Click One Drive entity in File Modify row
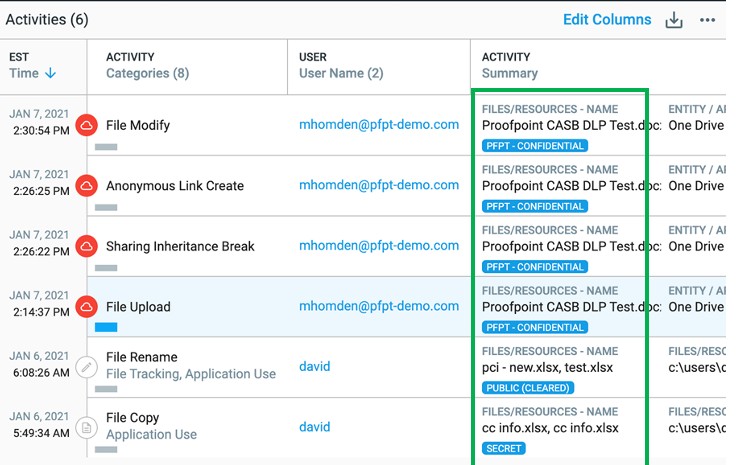Image resolution: width=742 pixels, height=465 pixels. [x=696, y=125]
